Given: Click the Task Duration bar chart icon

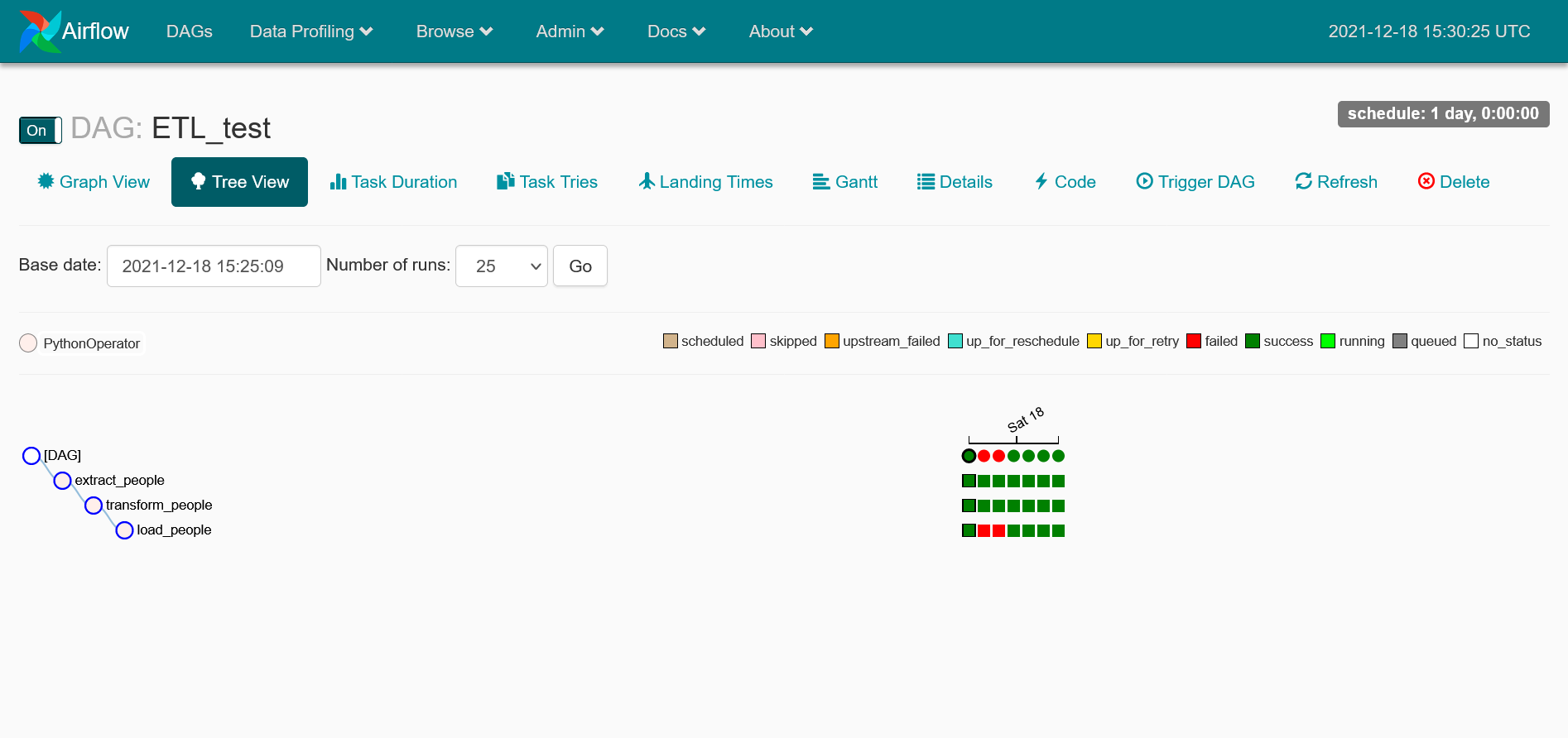Looking at the screenshot, I should tap(338, 182).
